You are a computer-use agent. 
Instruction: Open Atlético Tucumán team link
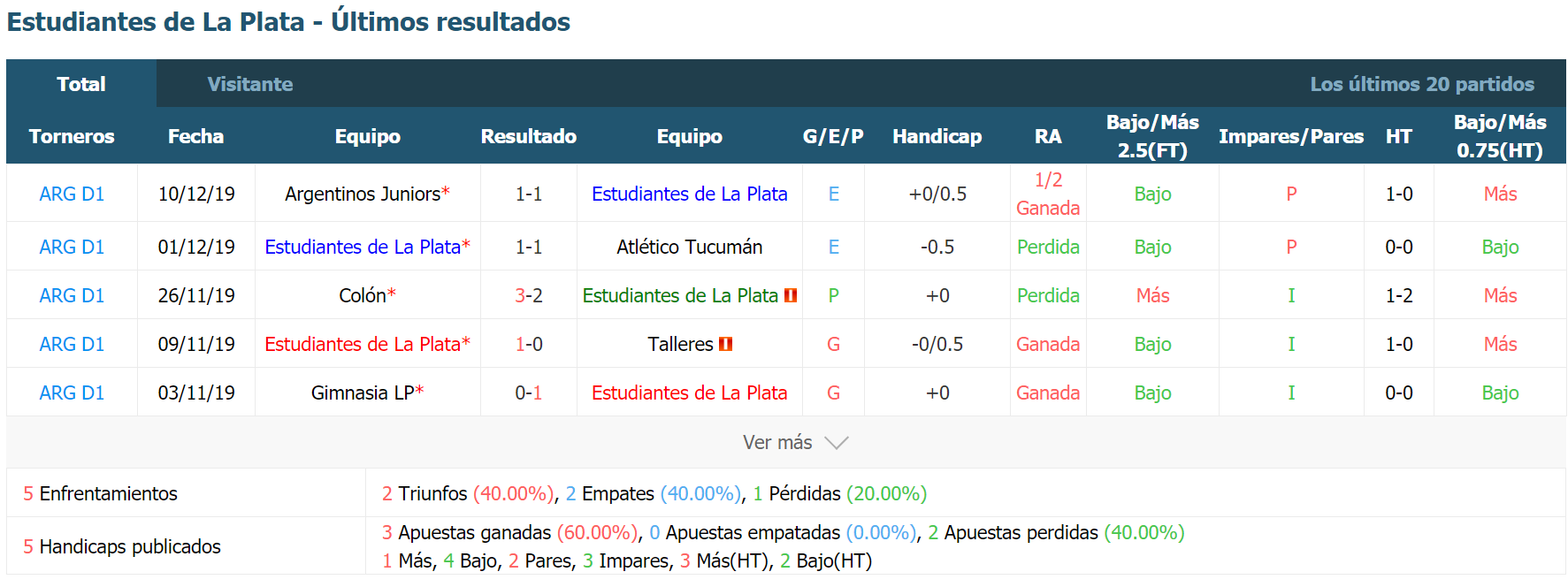tap(690, 247)
